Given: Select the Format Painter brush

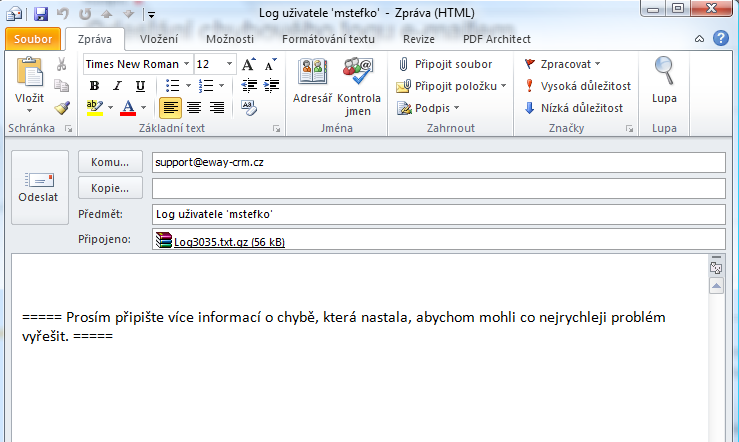Looking at the screenshot, I should coord(62,108).
